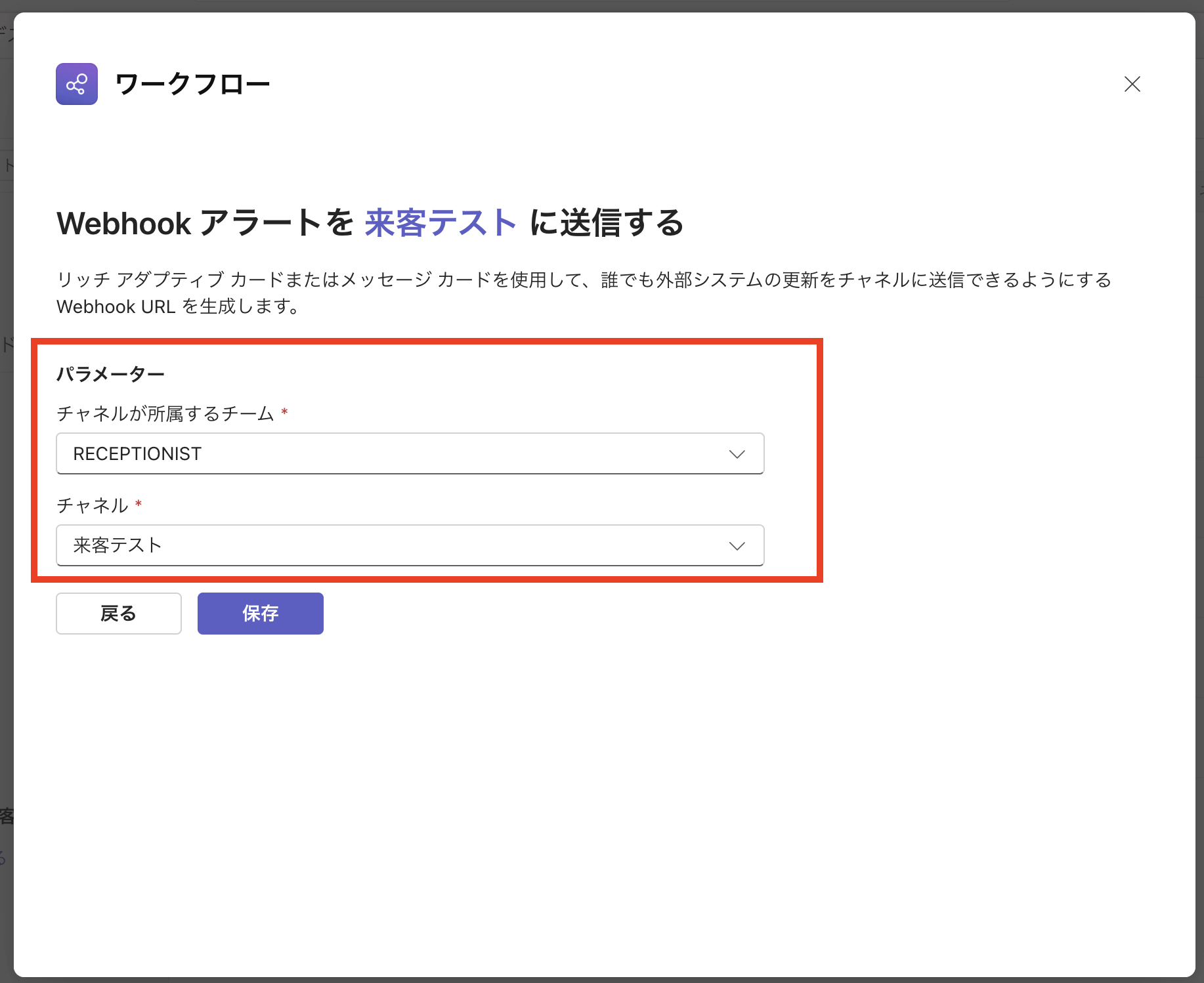
Task: Save the workflow with the 保存 button
Action: tap(260, 614)
